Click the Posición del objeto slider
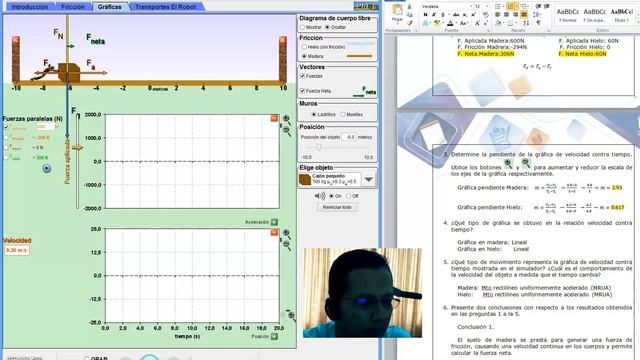The image size is (640, 360). (x=319, y=147)
